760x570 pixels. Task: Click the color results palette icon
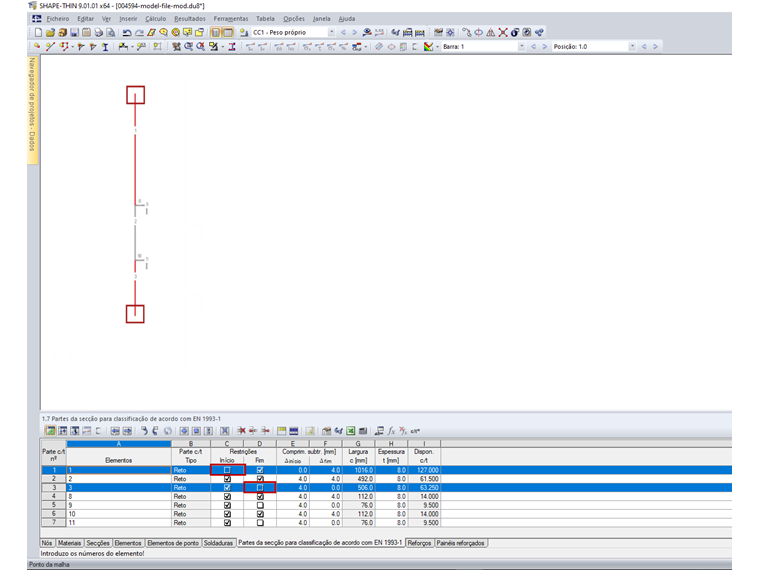tap(428, 47)
